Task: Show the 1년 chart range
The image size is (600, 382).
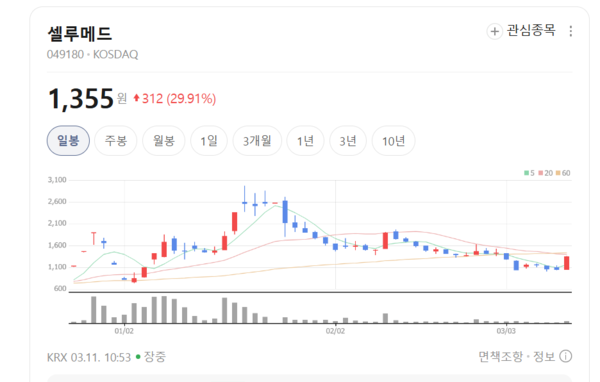Action: click(305, 140)
